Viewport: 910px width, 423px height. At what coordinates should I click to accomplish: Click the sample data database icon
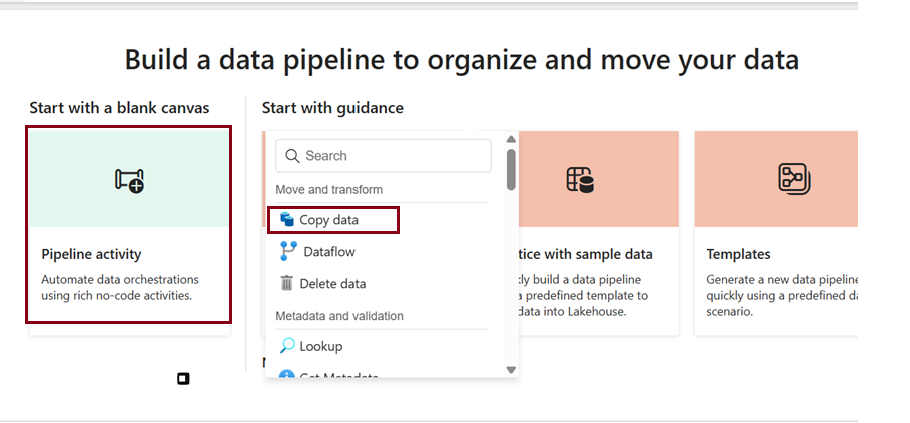[580, 180]
